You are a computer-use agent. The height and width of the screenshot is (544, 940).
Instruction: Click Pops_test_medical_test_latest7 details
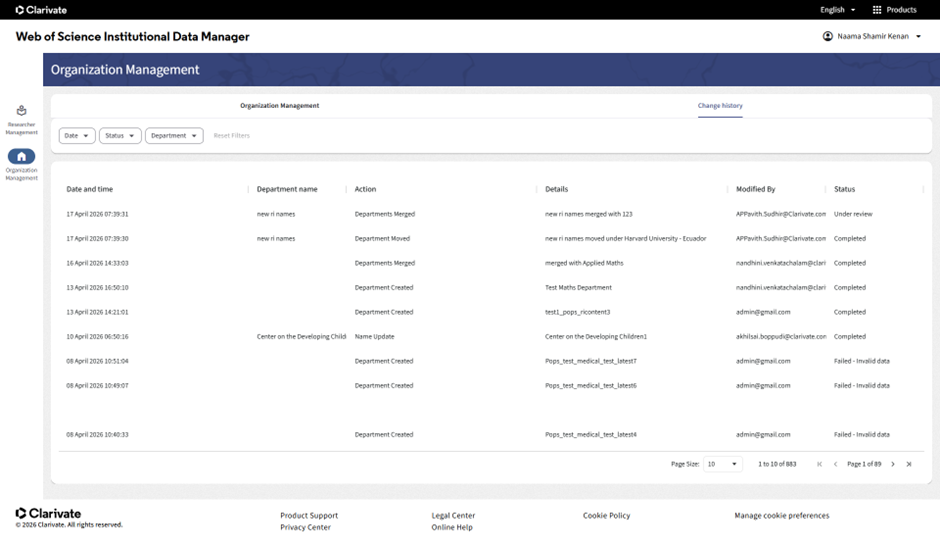[590, 362]
